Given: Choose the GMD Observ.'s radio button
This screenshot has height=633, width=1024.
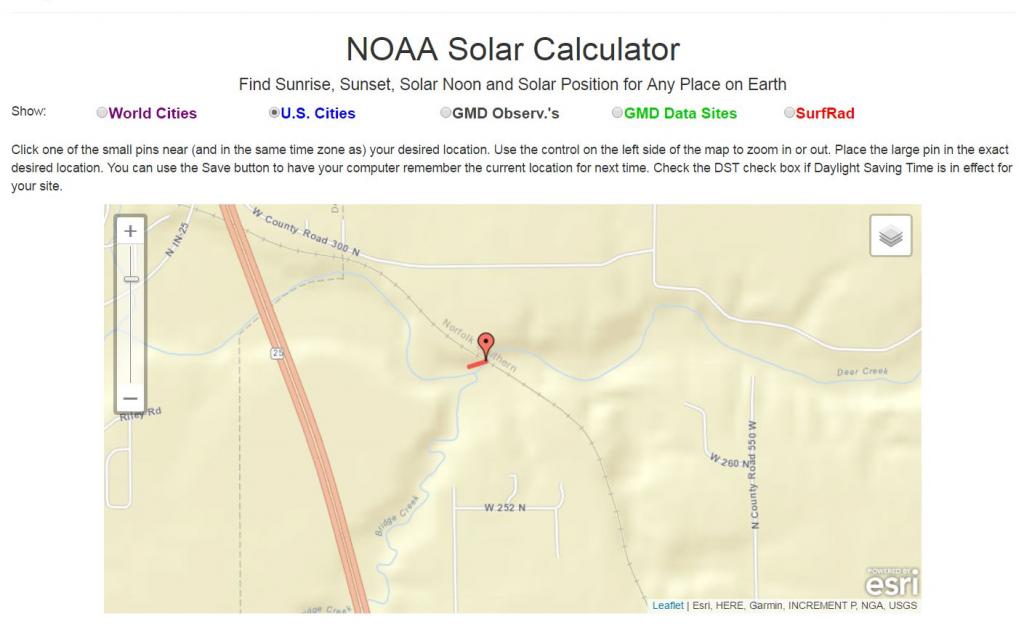Looking at the screenshot, I should (445, 114).
